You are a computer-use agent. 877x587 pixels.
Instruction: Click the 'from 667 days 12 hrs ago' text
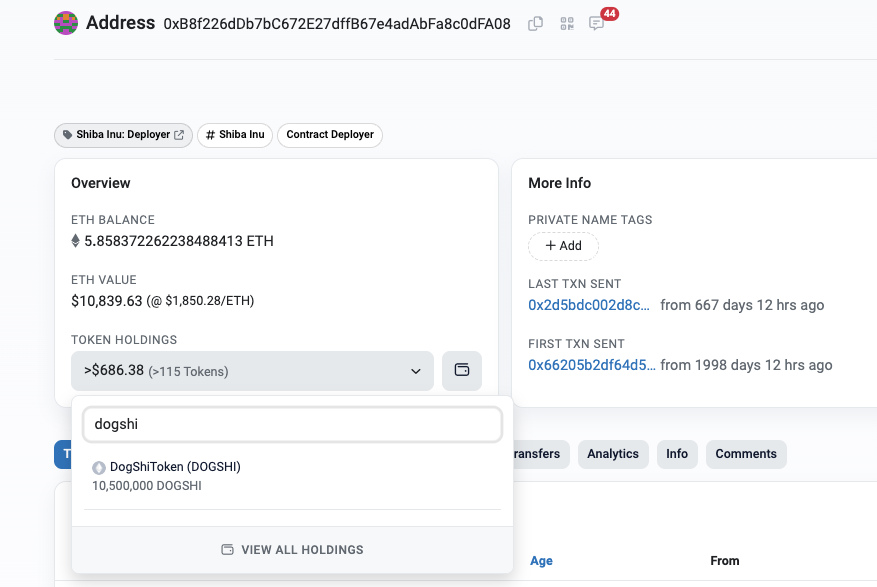coord(742,305)
